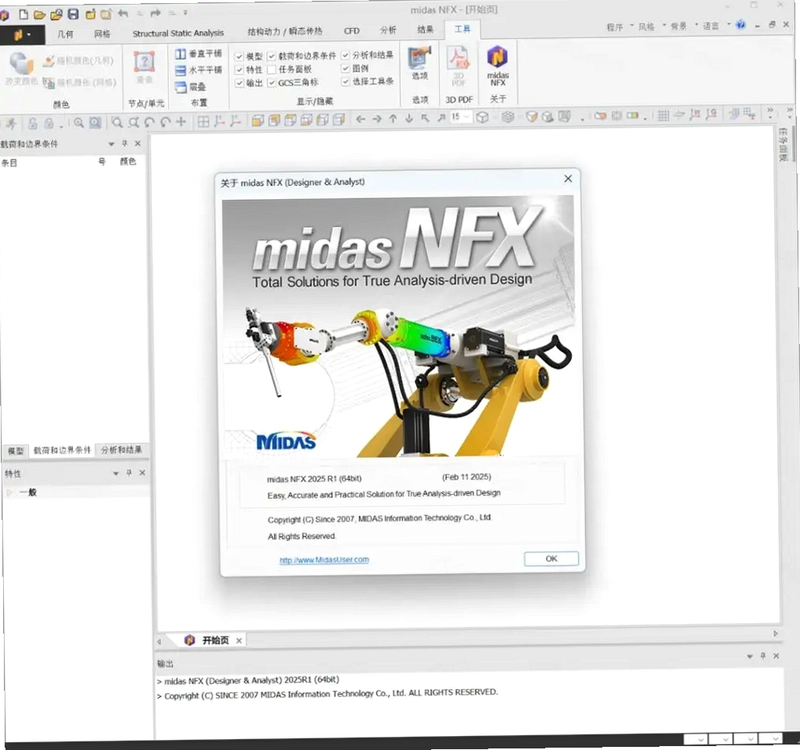The height and width of the screenshot is (750, 800).
Task: Enable the 任务面板 checkbox
Action: tap(271, 69)
